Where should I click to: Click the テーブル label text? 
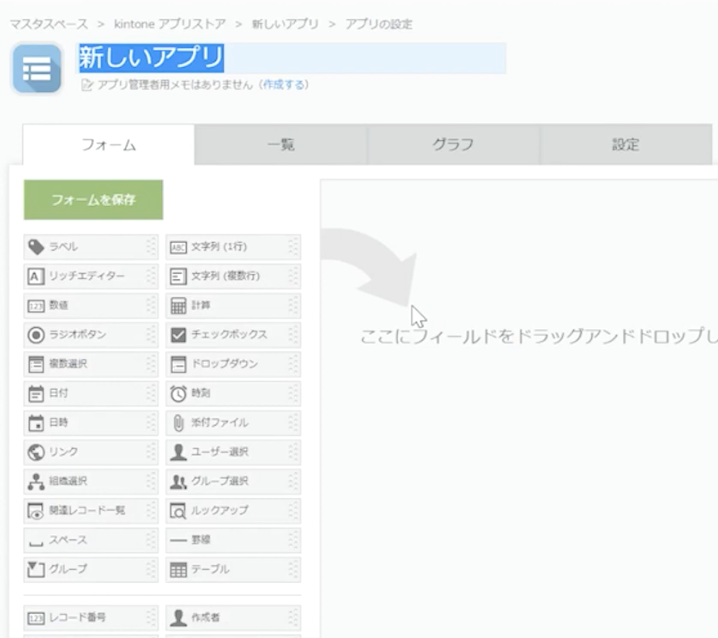pyautogui.click(x=210, y=569)
